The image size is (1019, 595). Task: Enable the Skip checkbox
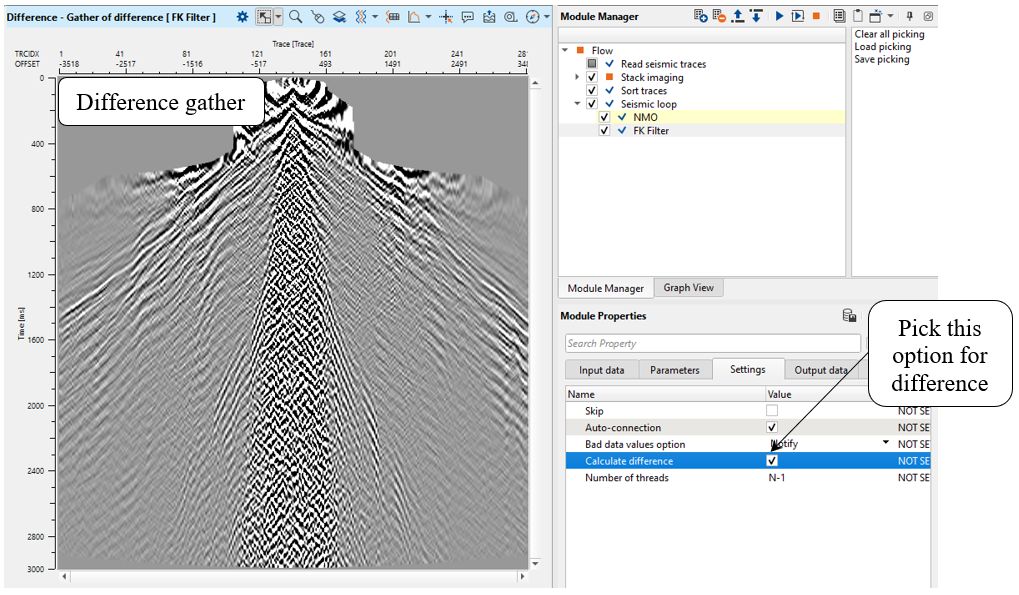click(772, 411)
